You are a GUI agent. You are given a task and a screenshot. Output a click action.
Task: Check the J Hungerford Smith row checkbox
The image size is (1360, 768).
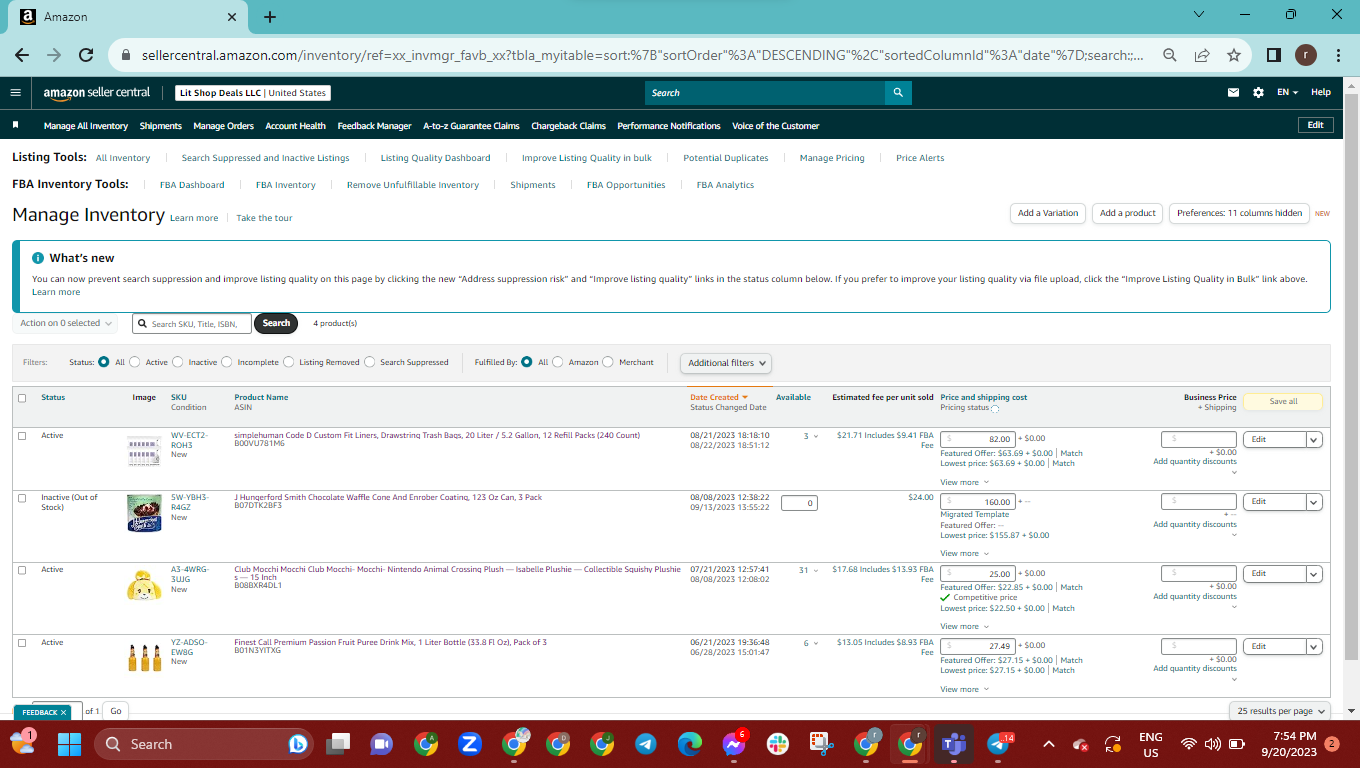[x=22, y=498]
